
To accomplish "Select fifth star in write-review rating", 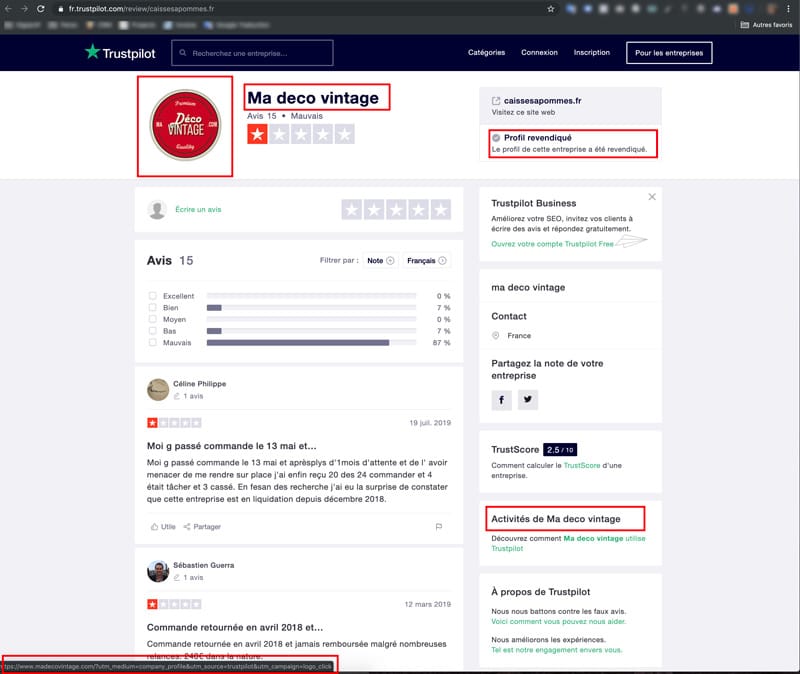I will [441, 209].
